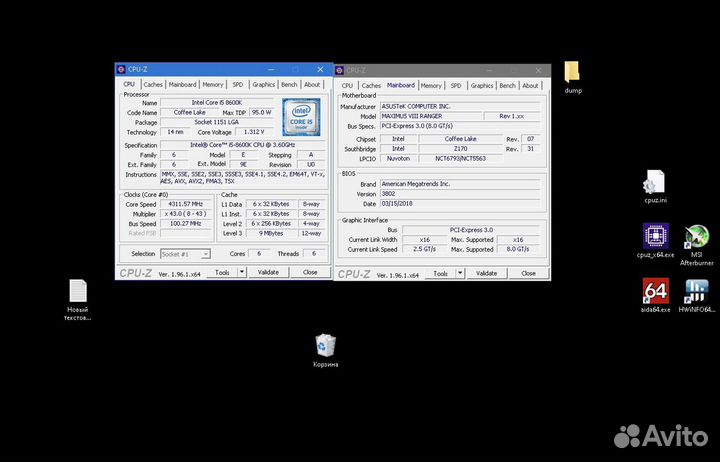Switch to Caches tab in left CPU-Z window
This screenshot has width=720, height=462.
(153, 85)
